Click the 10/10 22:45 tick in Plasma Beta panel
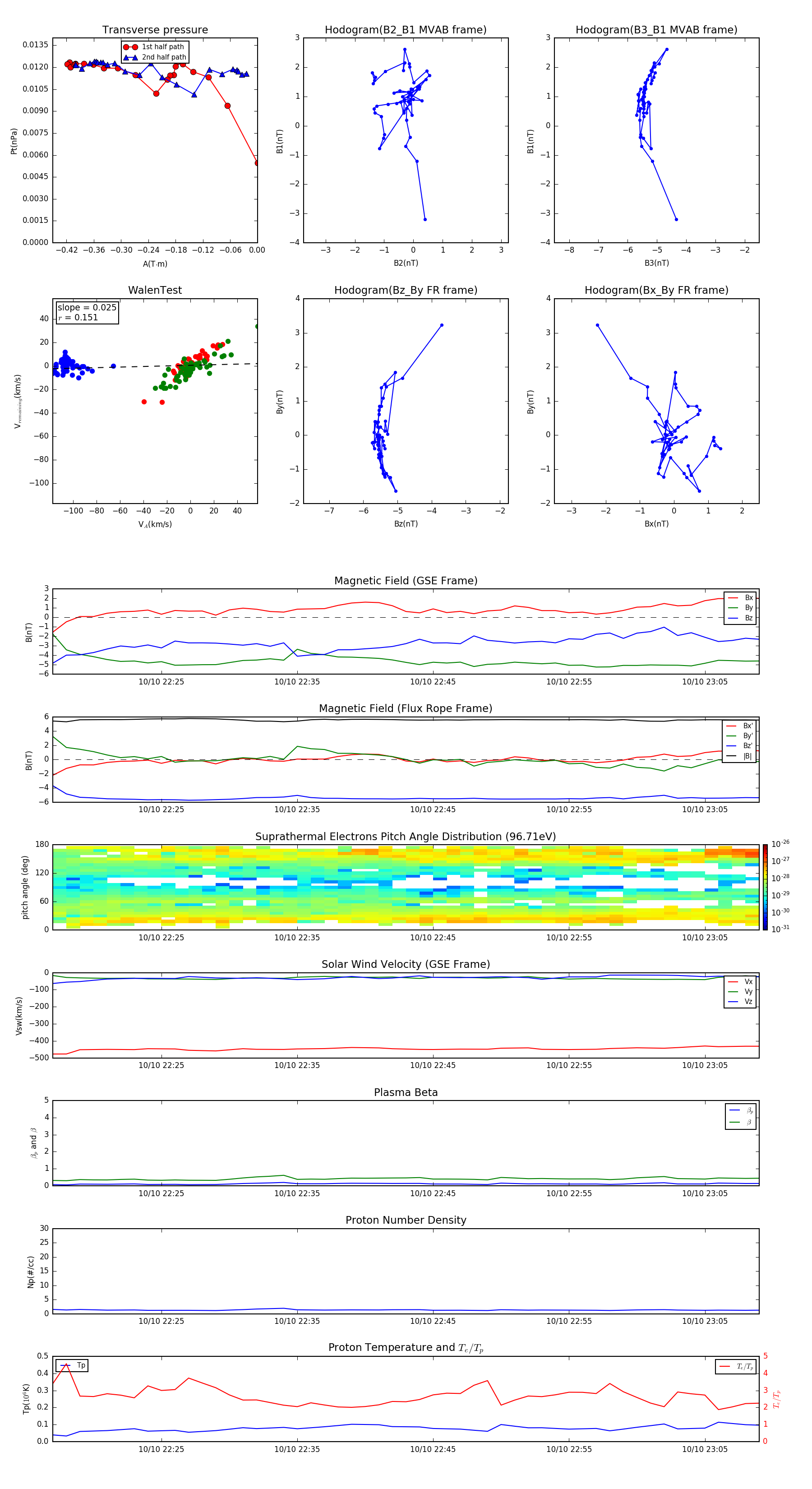Screen dimensions: 812x1489 pos(433,1193)
